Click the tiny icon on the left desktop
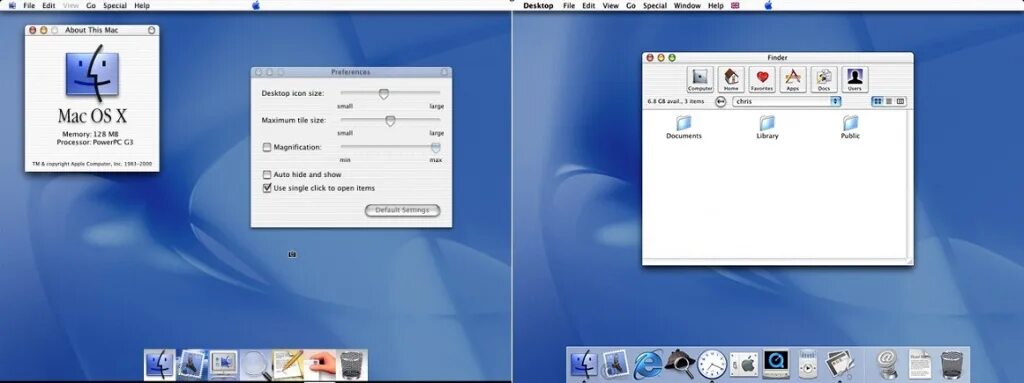 pos(292,254)
